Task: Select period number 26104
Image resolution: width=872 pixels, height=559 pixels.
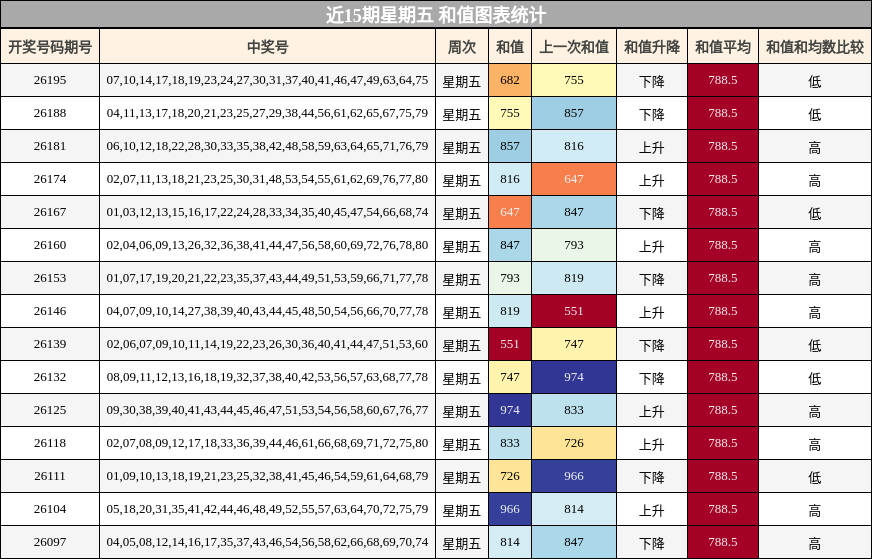Action: pos(50,509)
